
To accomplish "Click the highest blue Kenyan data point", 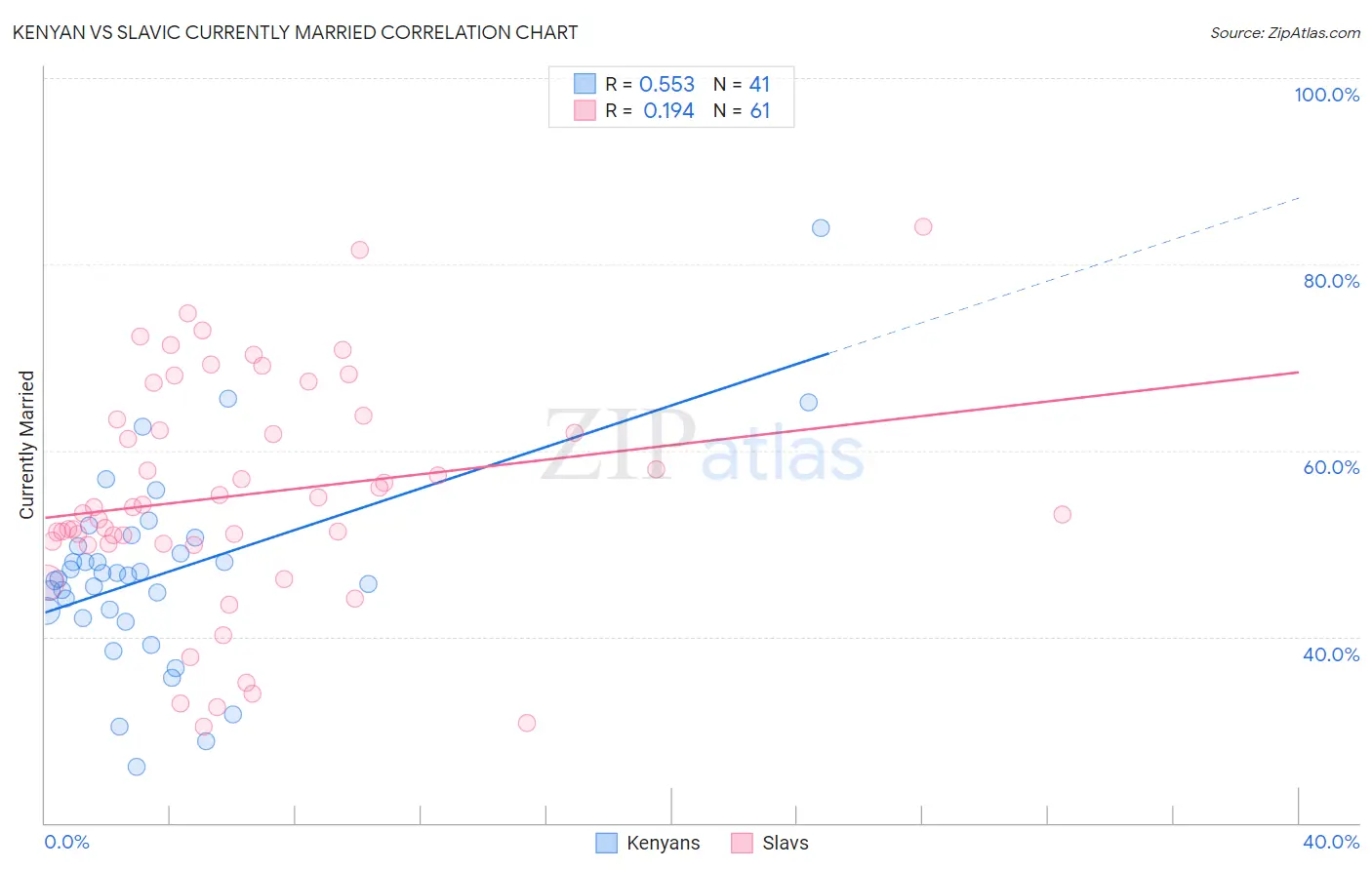I will click(821, 228).
